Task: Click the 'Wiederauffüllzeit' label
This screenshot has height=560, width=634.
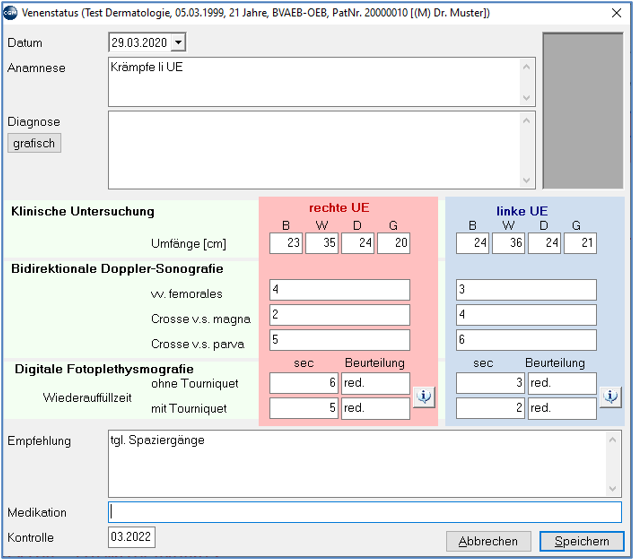Action: click(x=87, y=397)
